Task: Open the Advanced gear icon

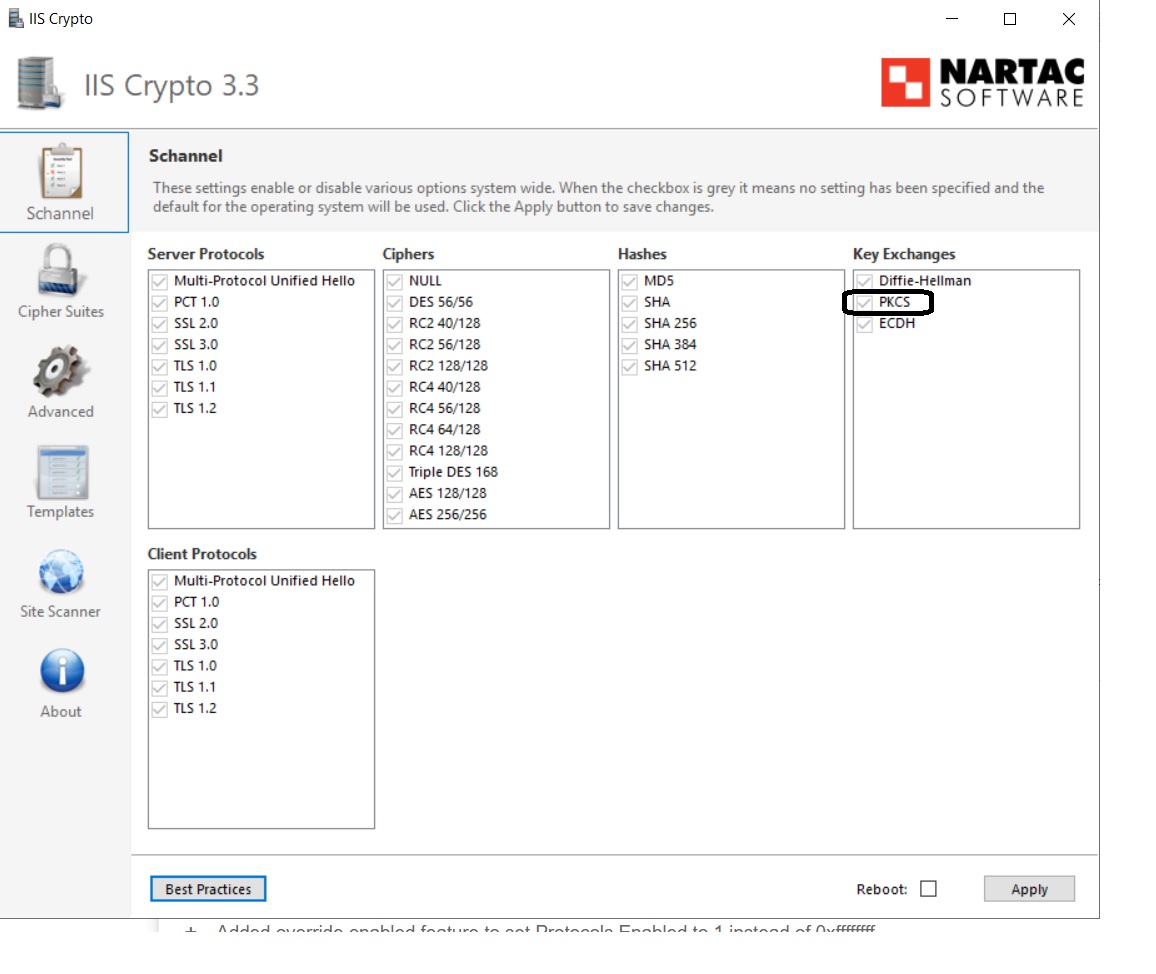Action: pos(60,370)
